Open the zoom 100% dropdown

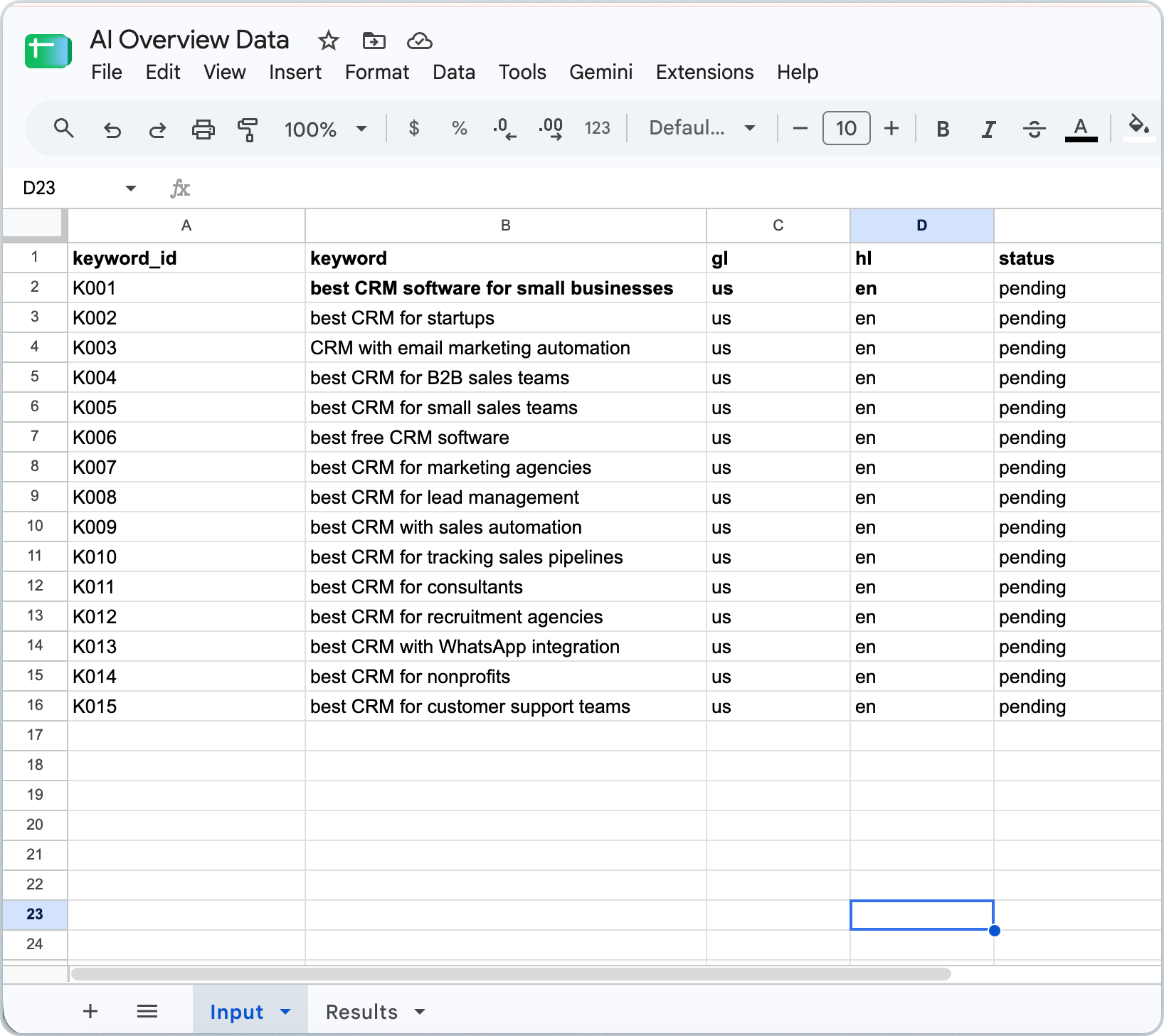pyautogui.click(x=325, y=129)
